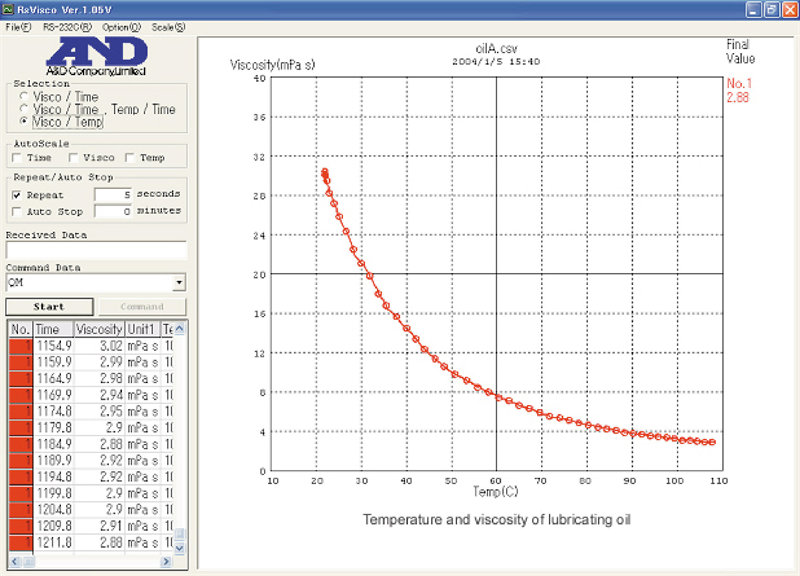This screenshot has width=800, height=576.
Task: Expand the Command Data dropdown
Action: (x=180, y=283)
